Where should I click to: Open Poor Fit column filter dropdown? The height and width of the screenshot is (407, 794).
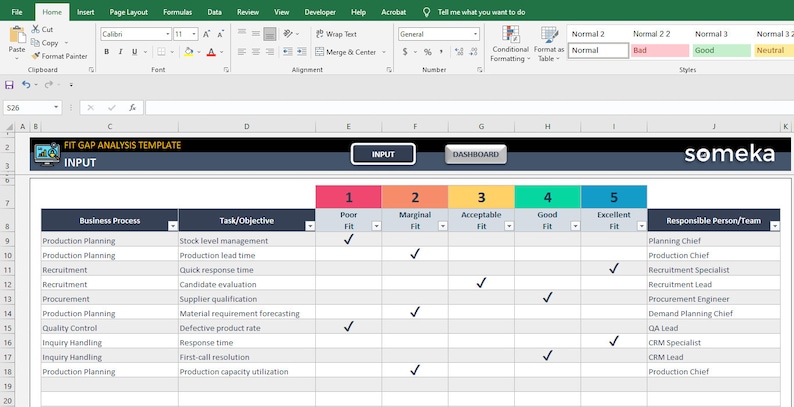(x=376, y=226)
